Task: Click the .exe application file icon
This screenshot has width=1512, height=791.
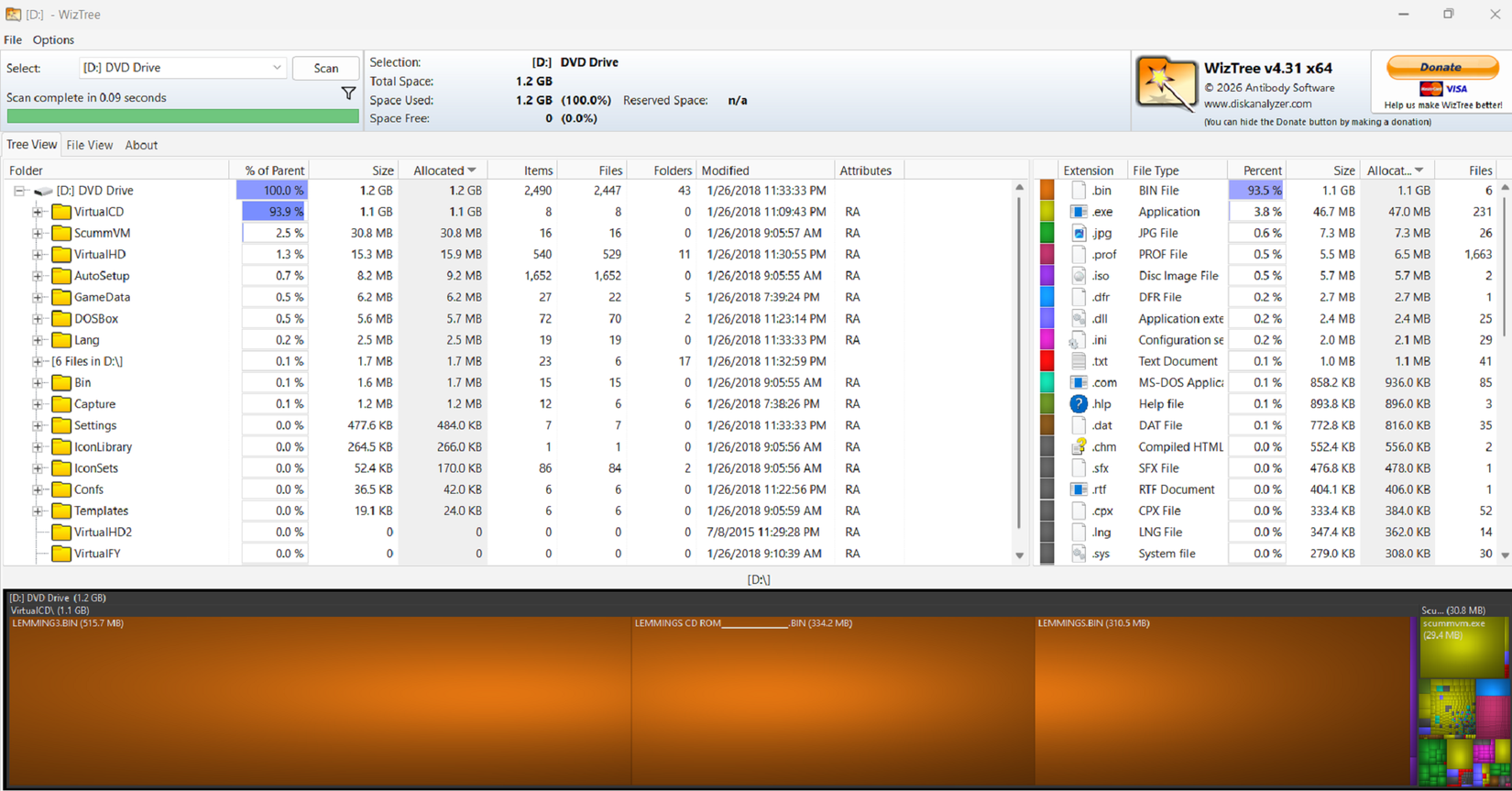Action: click(x=1079, y=212)
